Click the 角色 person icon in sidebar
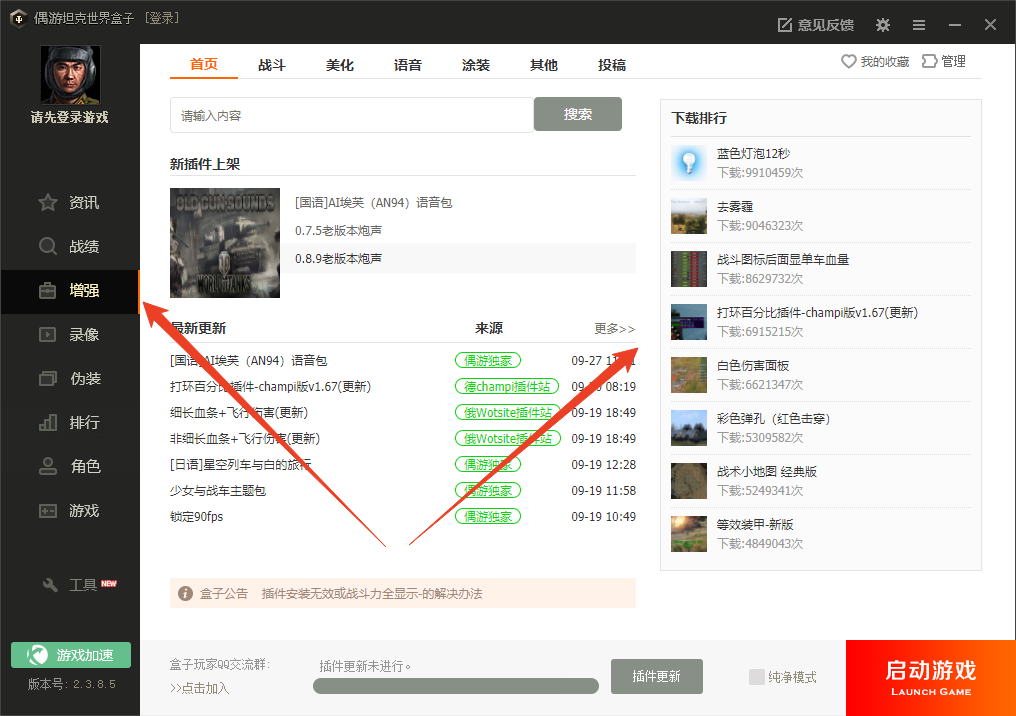 coord(48,467)
